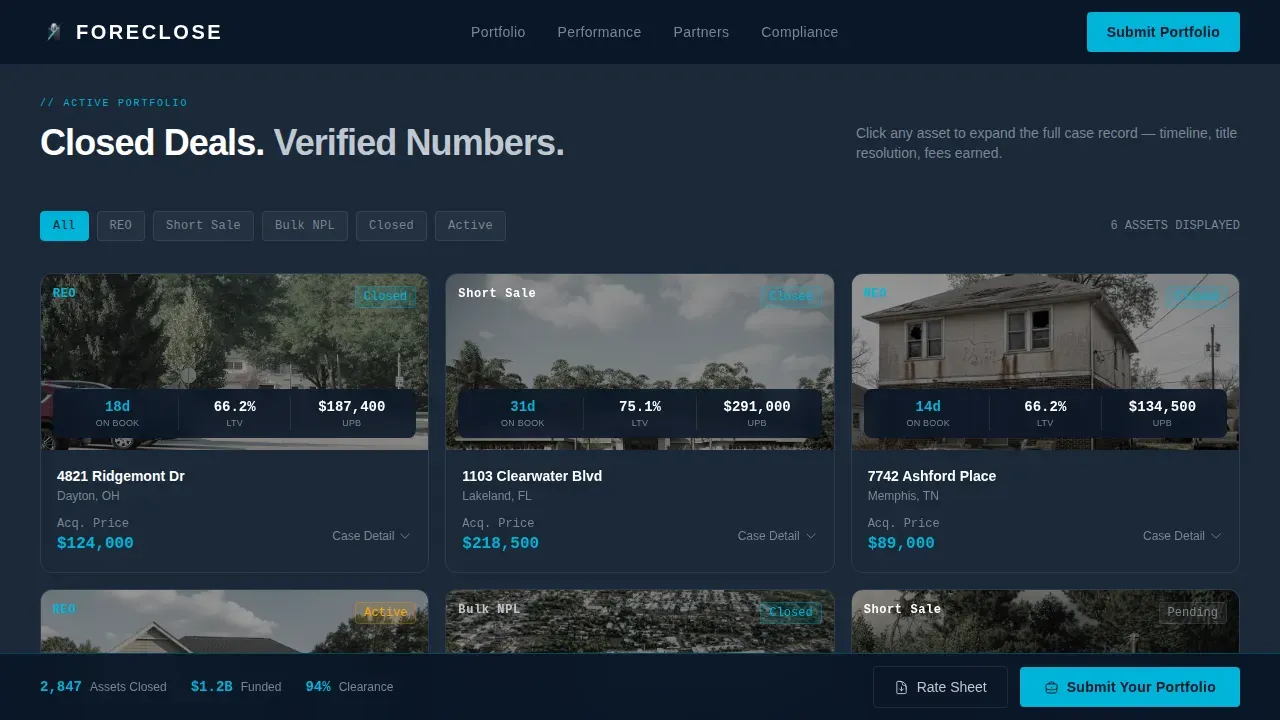Viewport: 1280px width, 720px height.
Task: Click the Foreclose logo icon
Action: click(54, 32)
